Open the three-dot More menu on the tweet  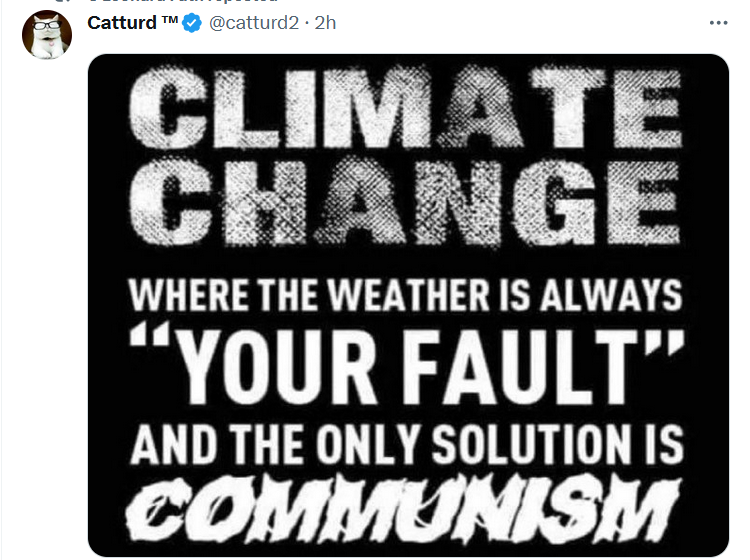click(x=718, y=23)
